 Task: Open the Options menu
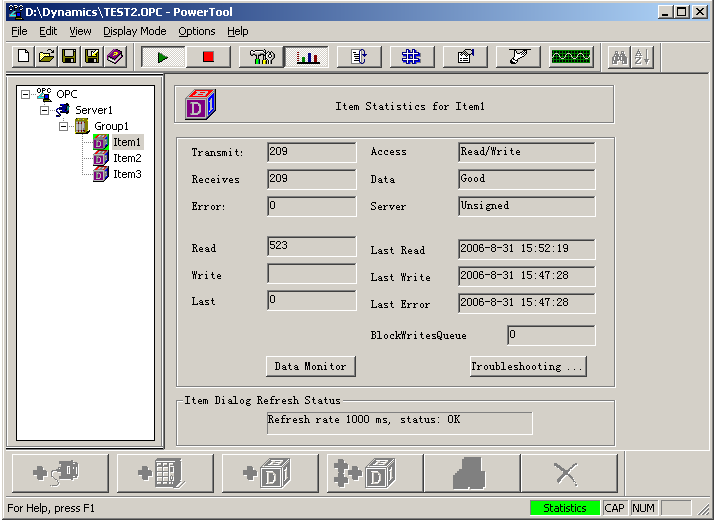197,31
